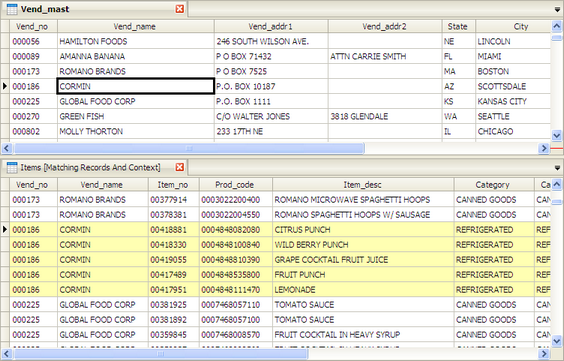Click item number 00418881
The height and width of the screenshot is (361, 564).
pos(174,230)
